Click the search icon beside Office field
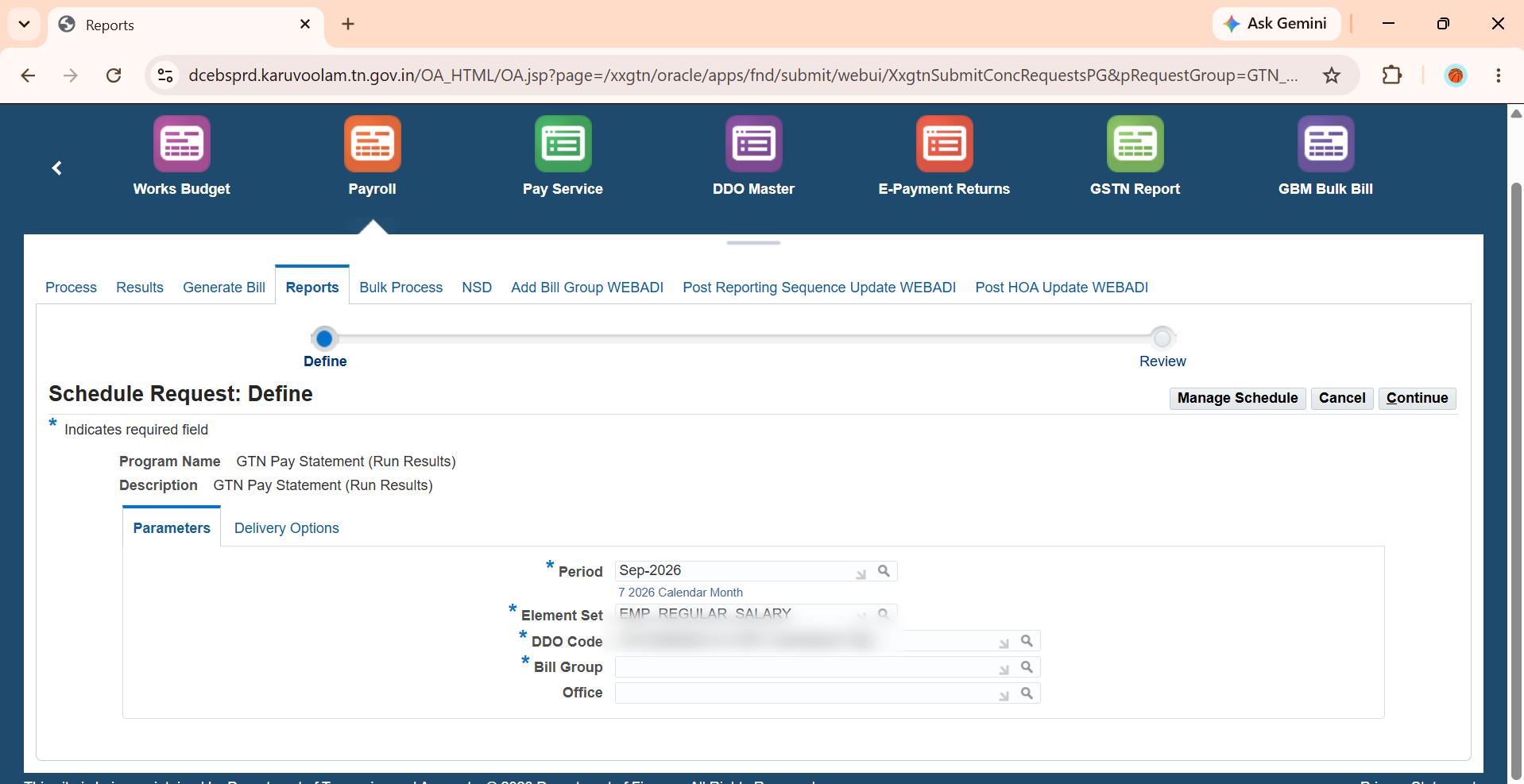1524x784 pixels. [1027, 693]
